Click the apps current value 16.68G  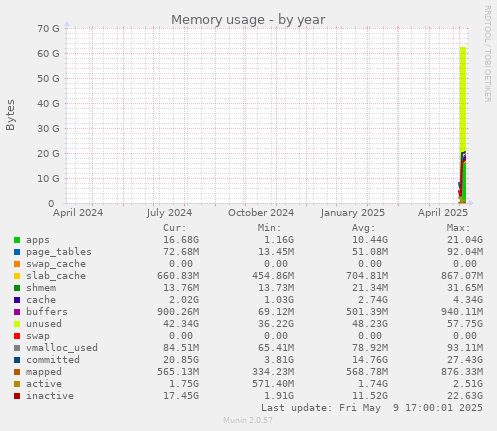181,240
